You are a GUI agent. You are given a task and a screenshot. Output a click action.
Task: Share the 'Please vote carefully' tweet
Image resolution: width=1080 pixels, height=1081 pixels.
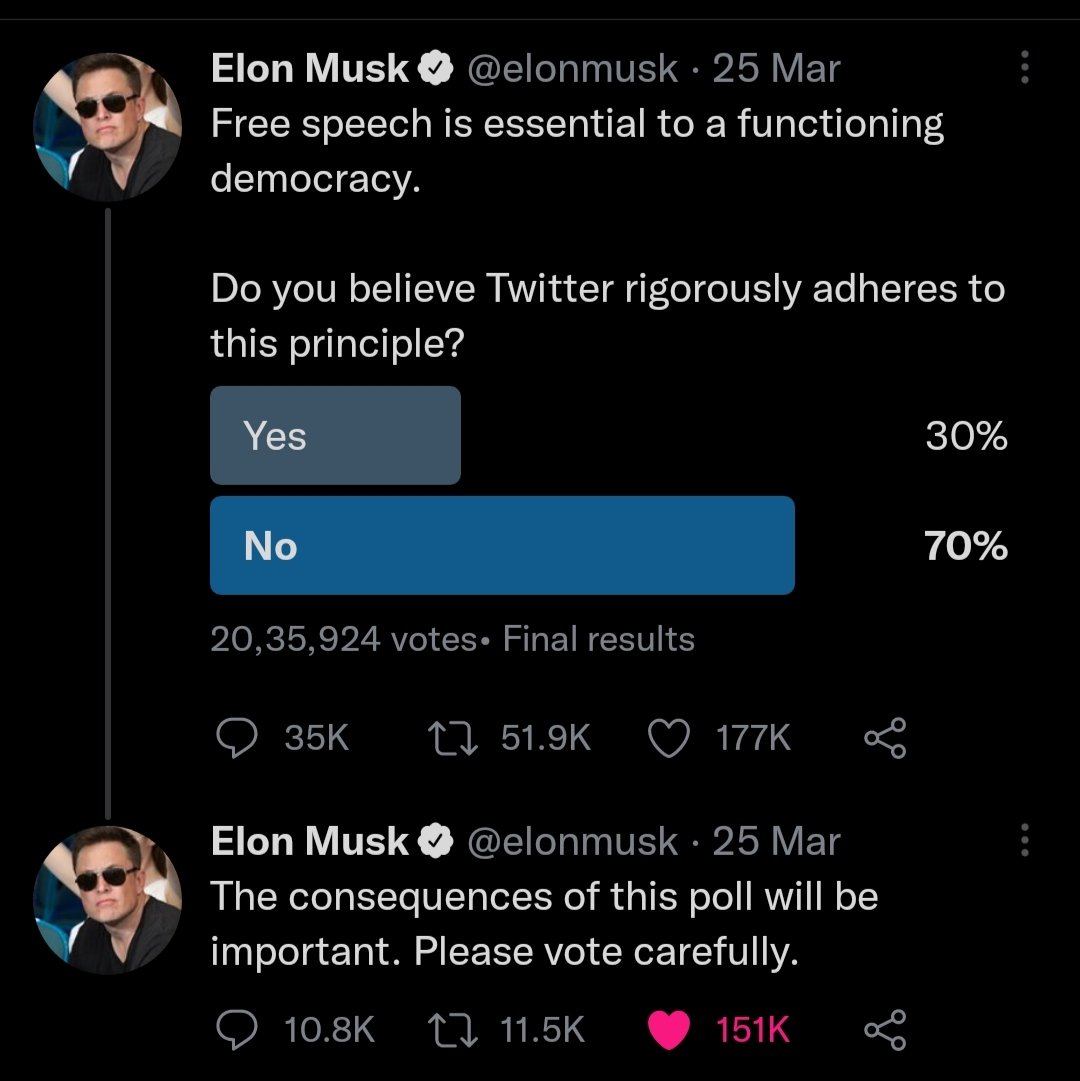click(886, 1029)
